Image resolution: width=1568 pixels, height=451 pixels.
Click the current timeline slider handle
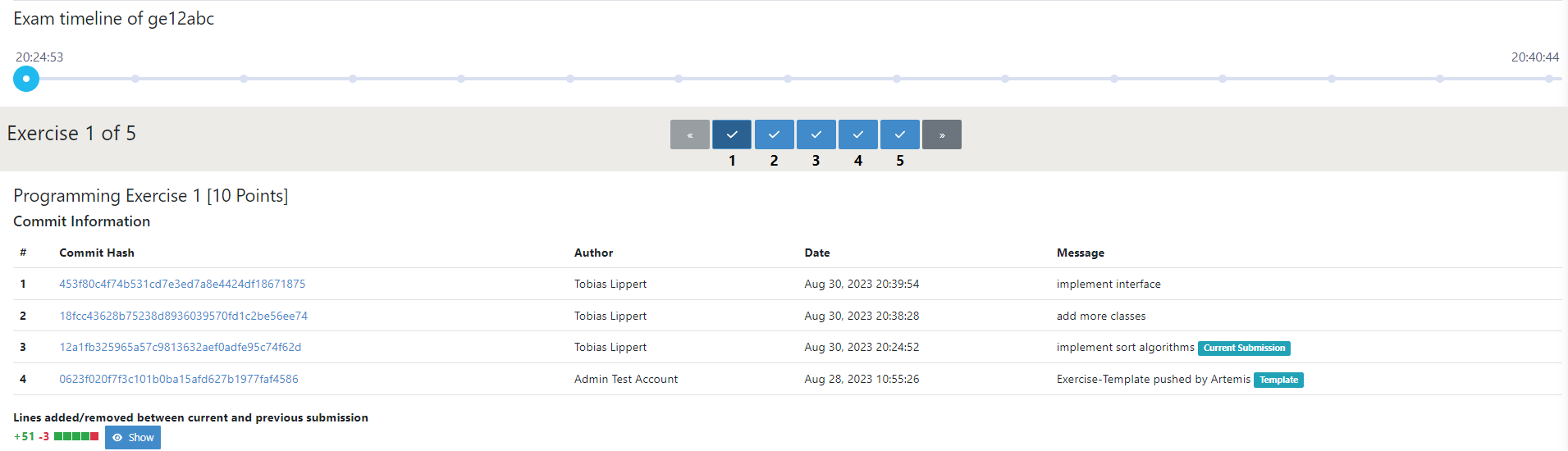pyautogui.click(x=26, y=79)
